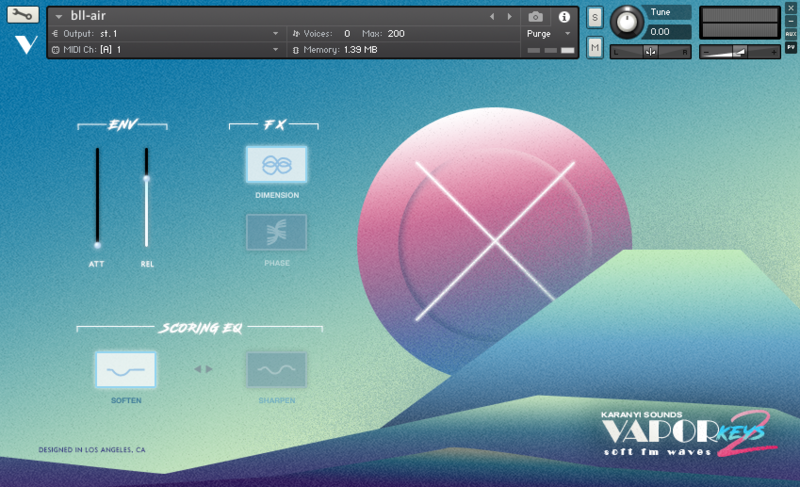Click the Max voices value 200

[396, 34]
